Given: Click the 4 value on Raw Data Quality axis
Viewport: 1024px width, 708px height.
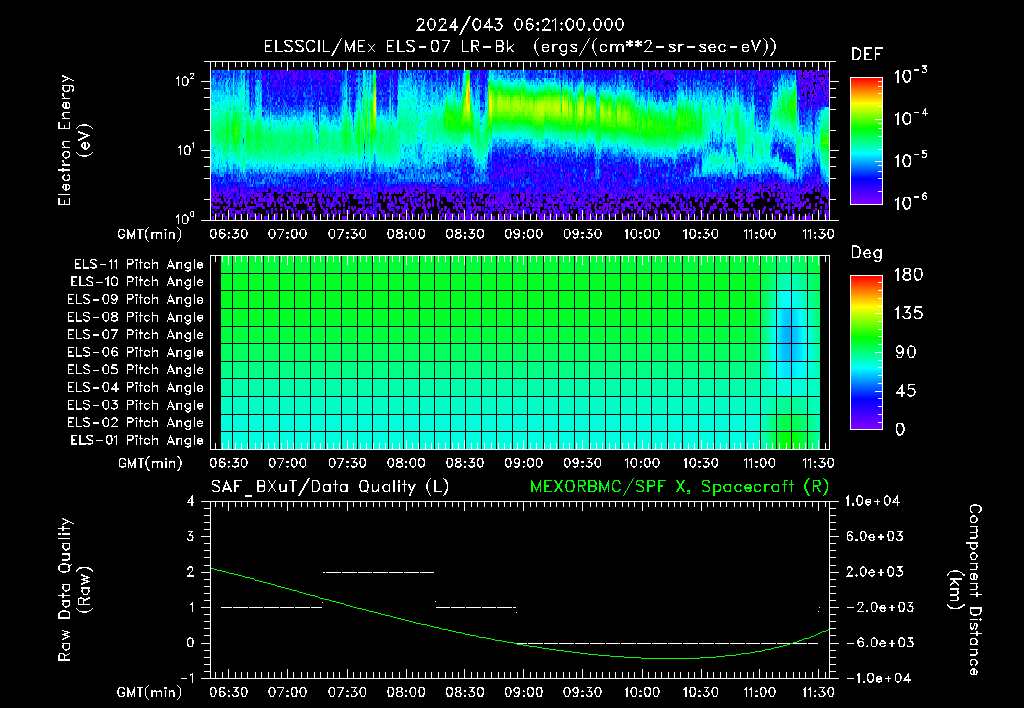Looking at the screenshot, I should (x=190, y=501).
